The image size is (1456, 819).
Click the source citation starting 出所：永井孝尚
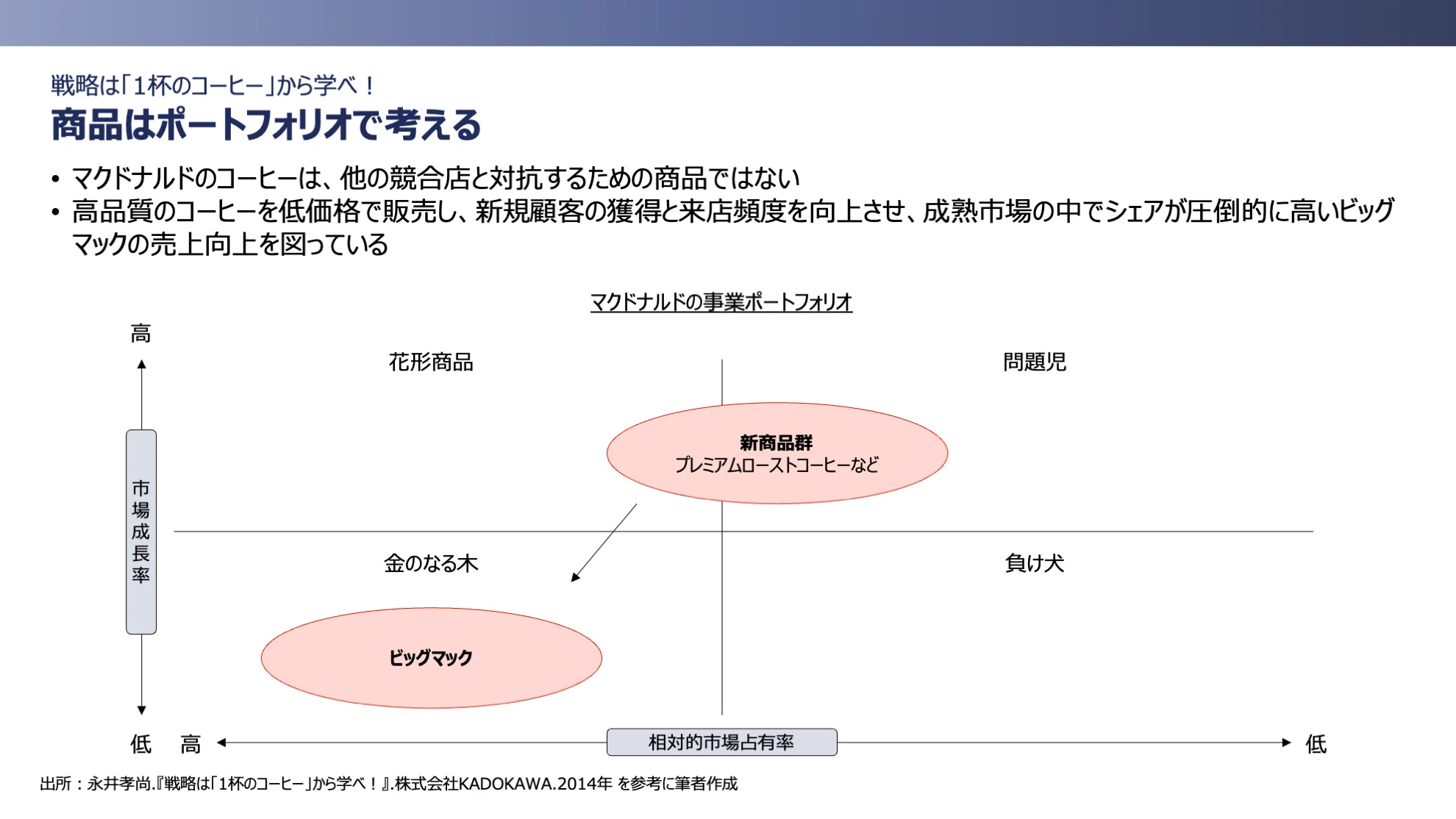(388, 784)
